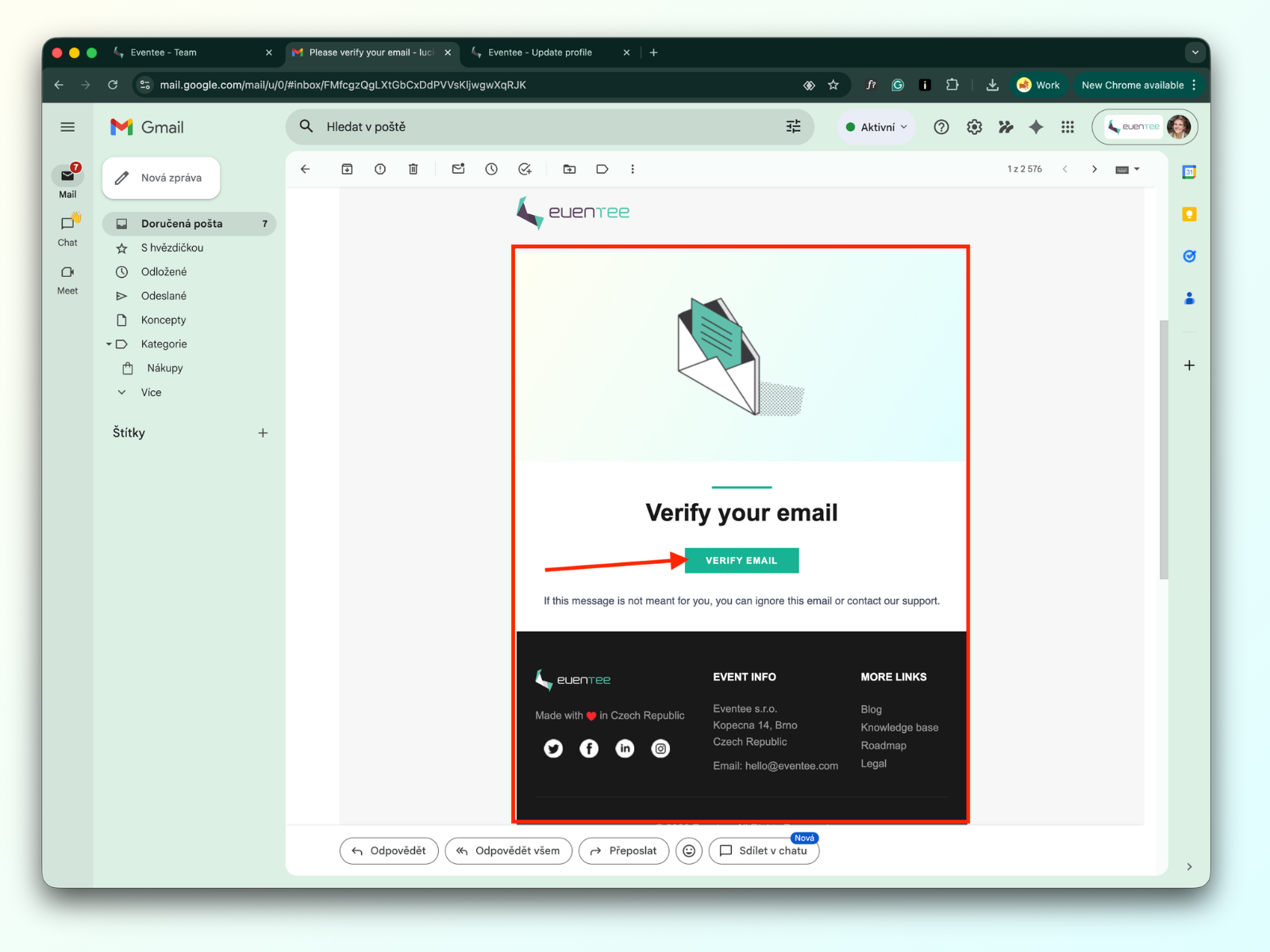Open the Roadmap footer link

(x=883, y=746)
